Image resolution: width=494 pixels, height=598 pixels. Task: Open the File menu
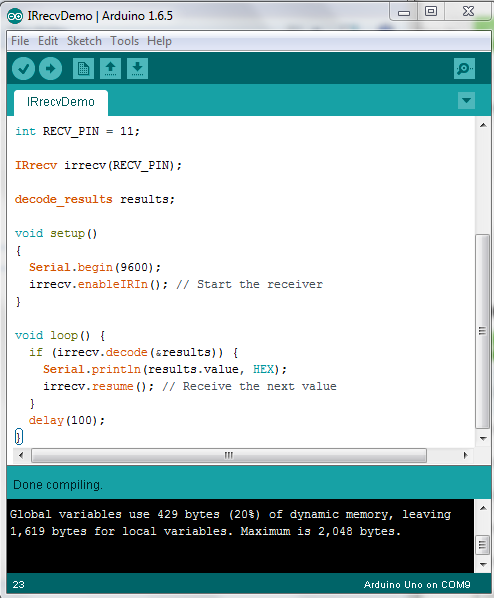(20, 41)
